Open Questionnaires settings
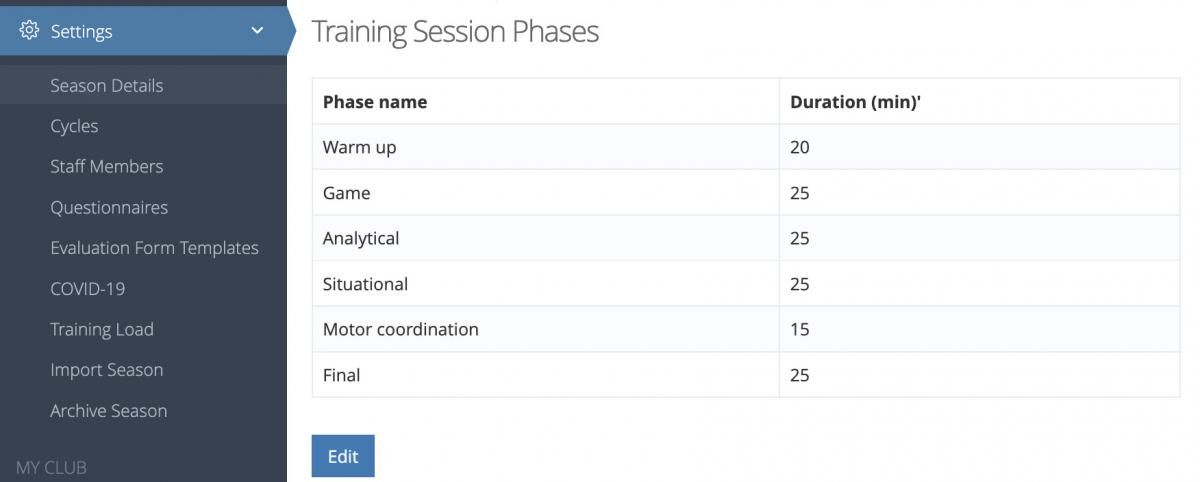 [109, 208]
